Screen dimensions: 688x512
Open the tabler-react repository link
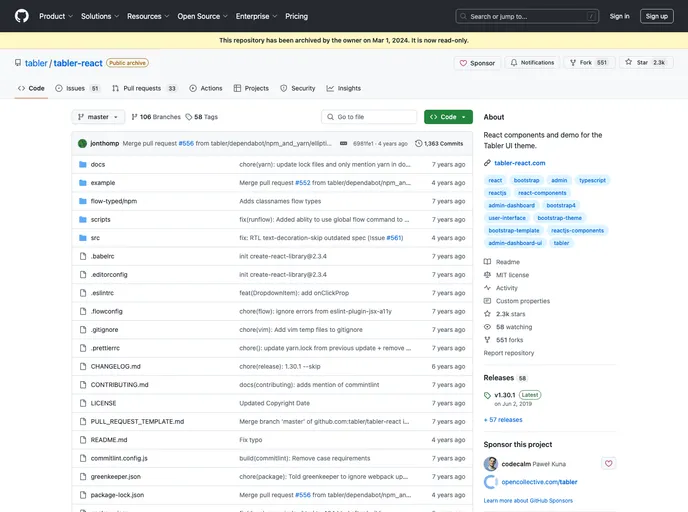78,63
